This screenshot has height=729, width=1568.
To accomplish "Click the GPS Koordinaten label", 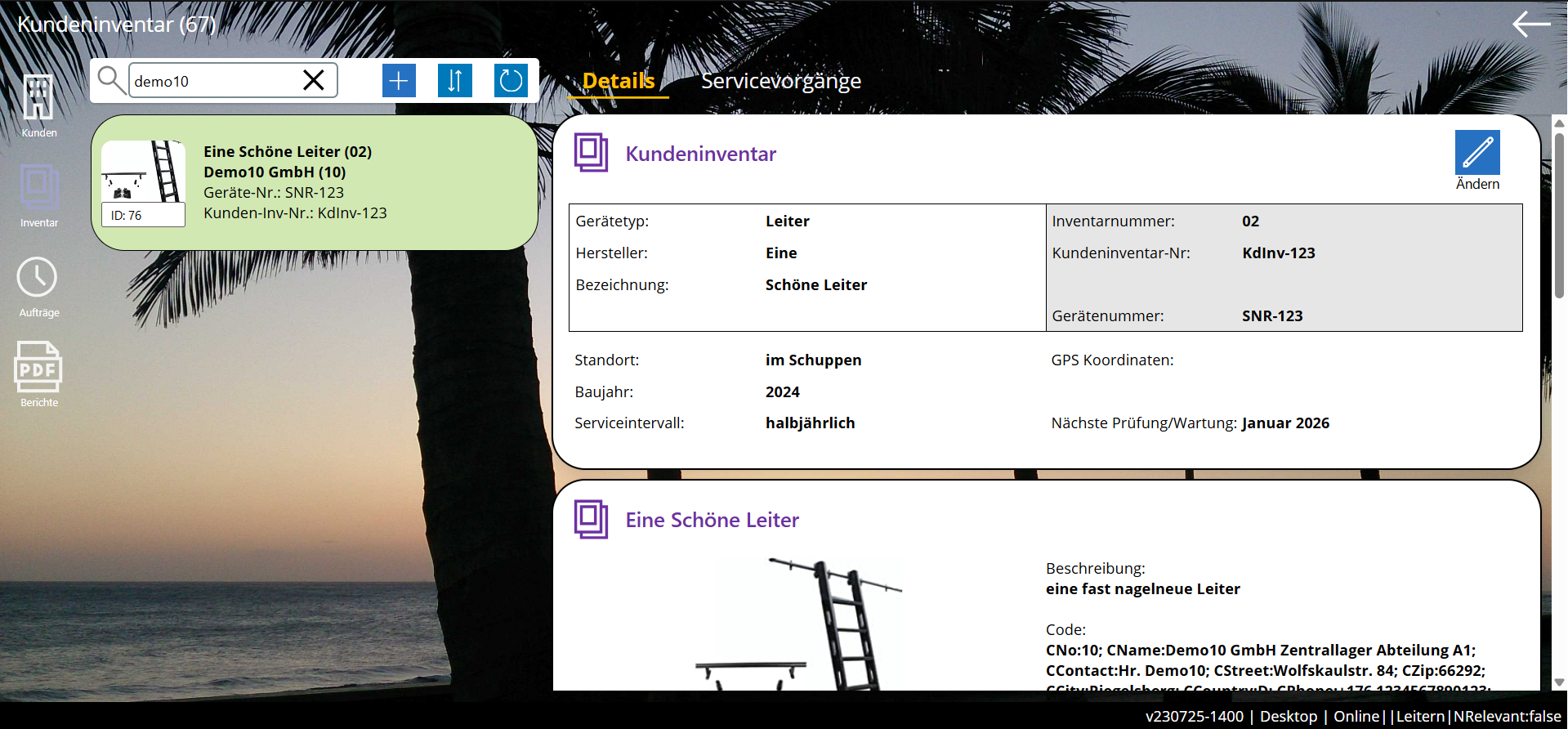I will [x=1112, y=360].
